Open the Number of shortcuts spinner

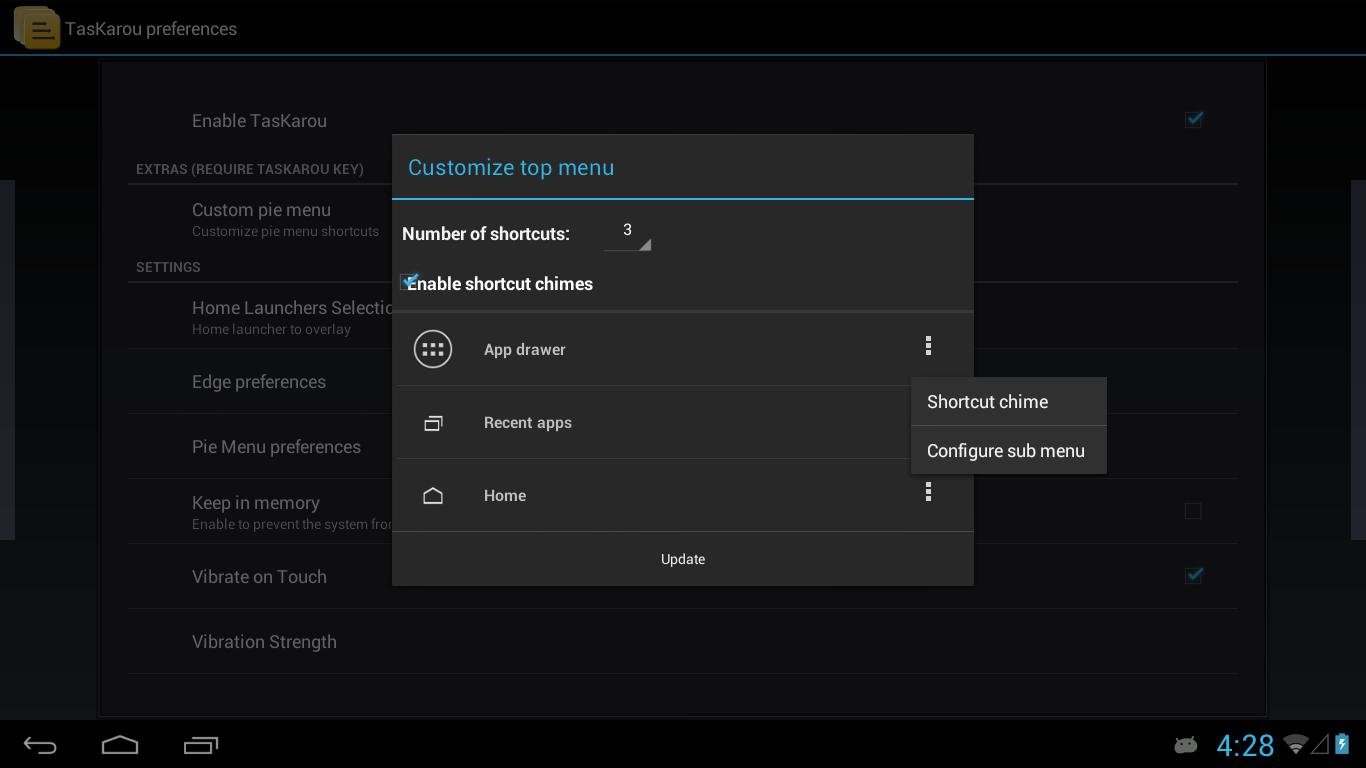click(x=628, y=233)
